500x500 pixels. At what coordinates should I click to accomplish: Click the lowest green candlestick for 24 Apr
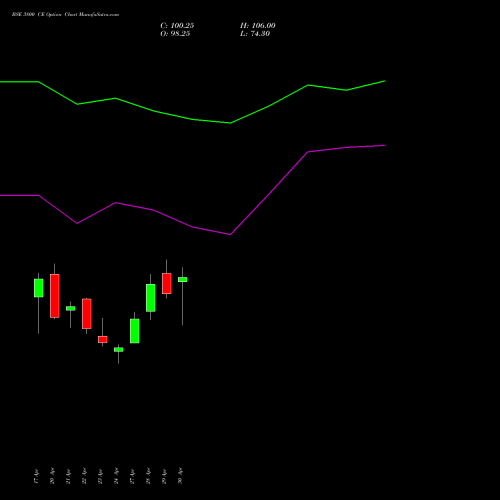click(x=119, y=349)
